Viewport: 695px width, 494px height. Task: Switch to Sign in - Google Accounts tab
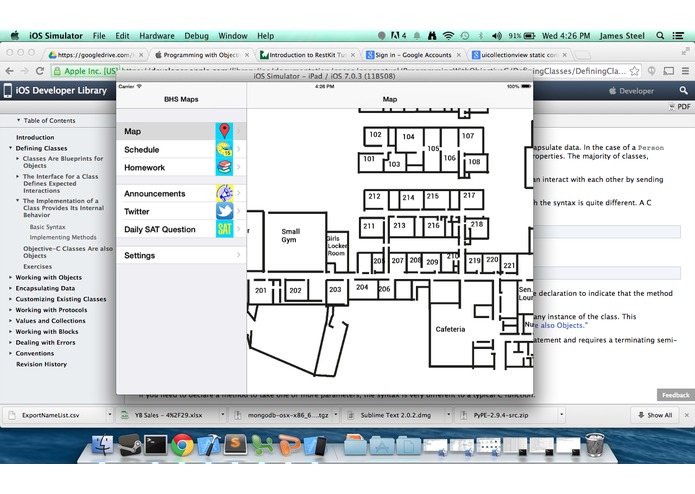tap(413, 55)
